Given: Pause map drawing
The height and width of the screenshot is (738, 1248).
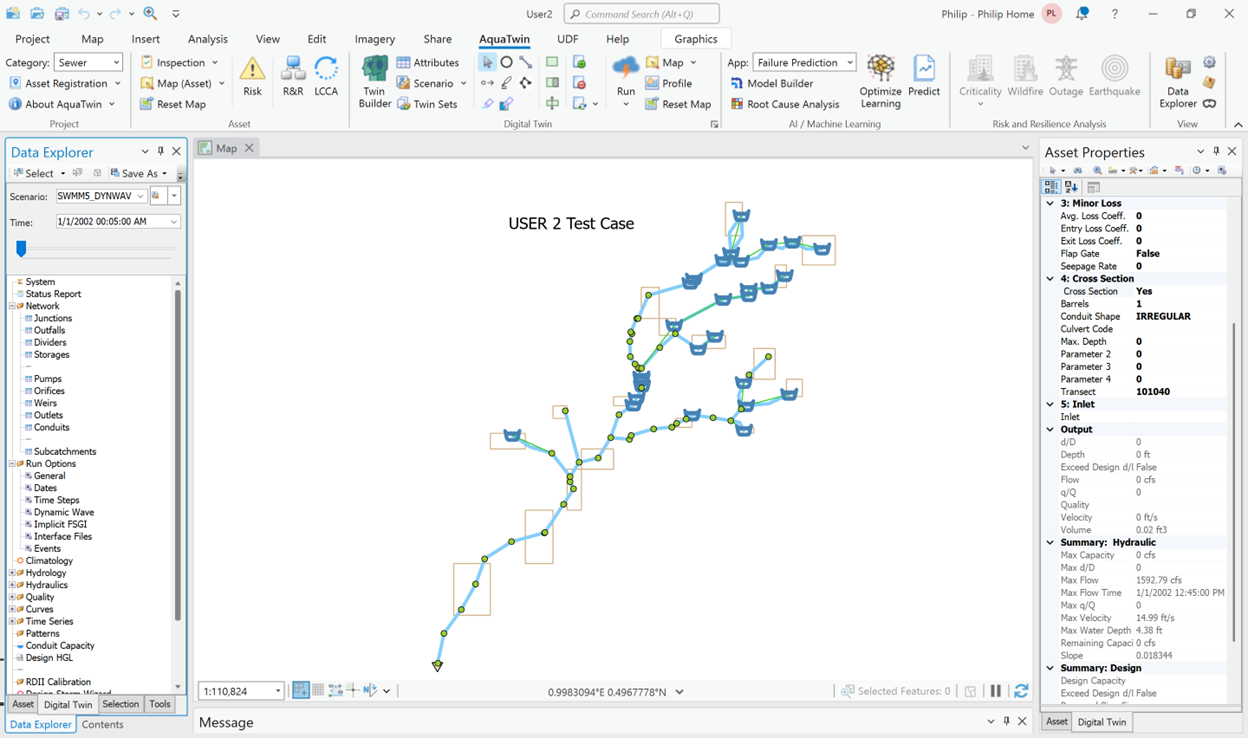Looking at the screenshot, I should point(995,691).
